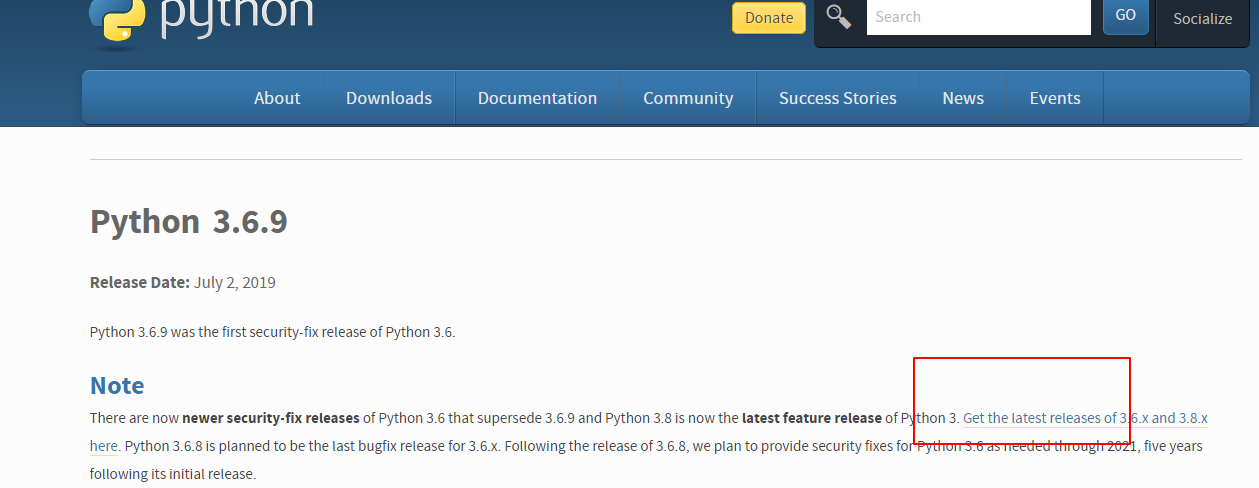Viewport: 1259px width, 488px height.
Task: Click the 'Release Date:' bold label
Action: tap(140, 282)
